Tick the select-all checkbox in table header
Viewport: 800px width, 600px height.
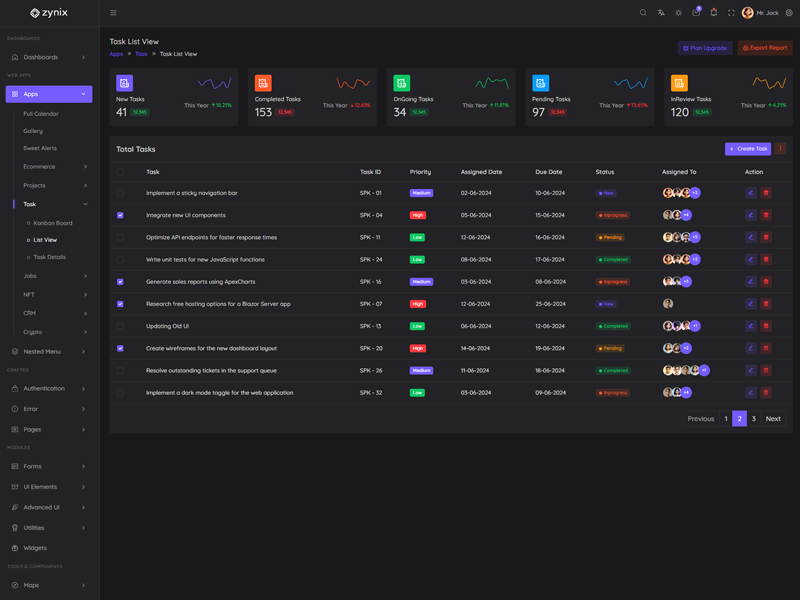click(121, 172)
